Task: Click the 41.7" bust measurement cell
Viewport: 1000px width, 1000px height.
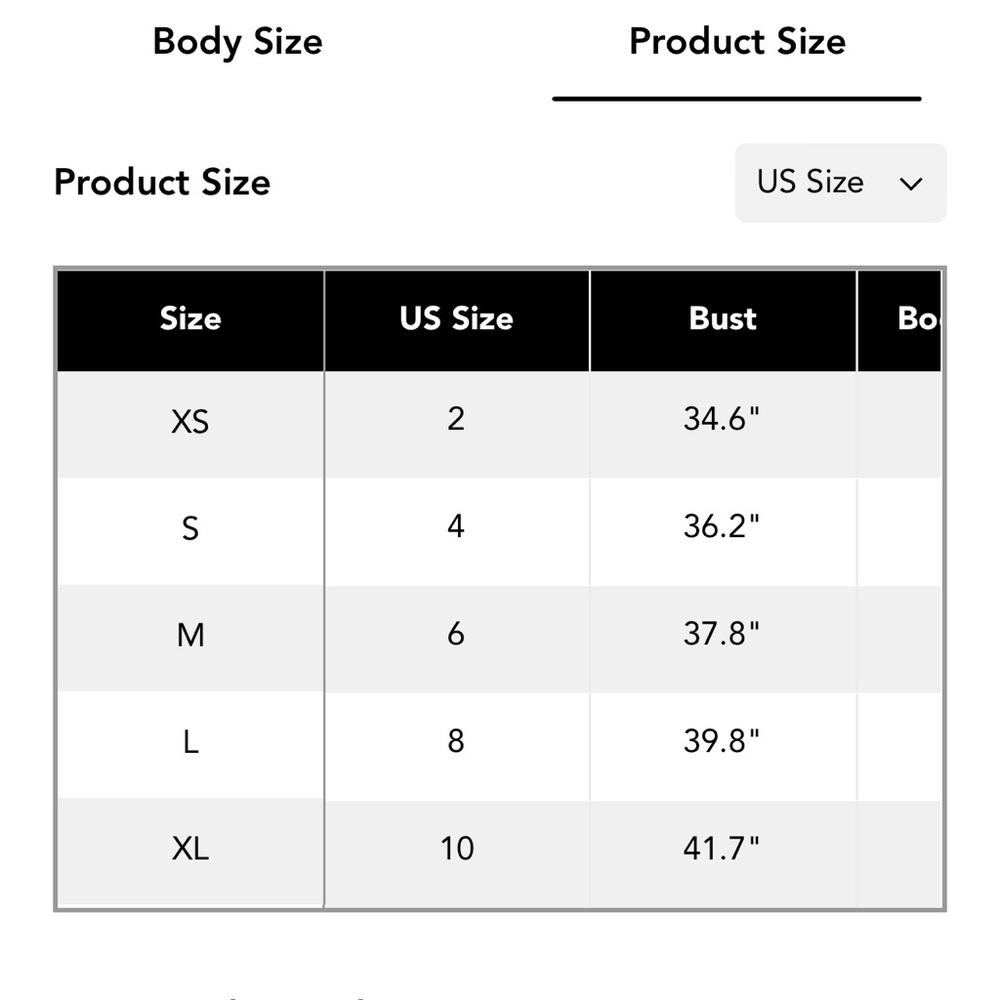Action: 723,853
